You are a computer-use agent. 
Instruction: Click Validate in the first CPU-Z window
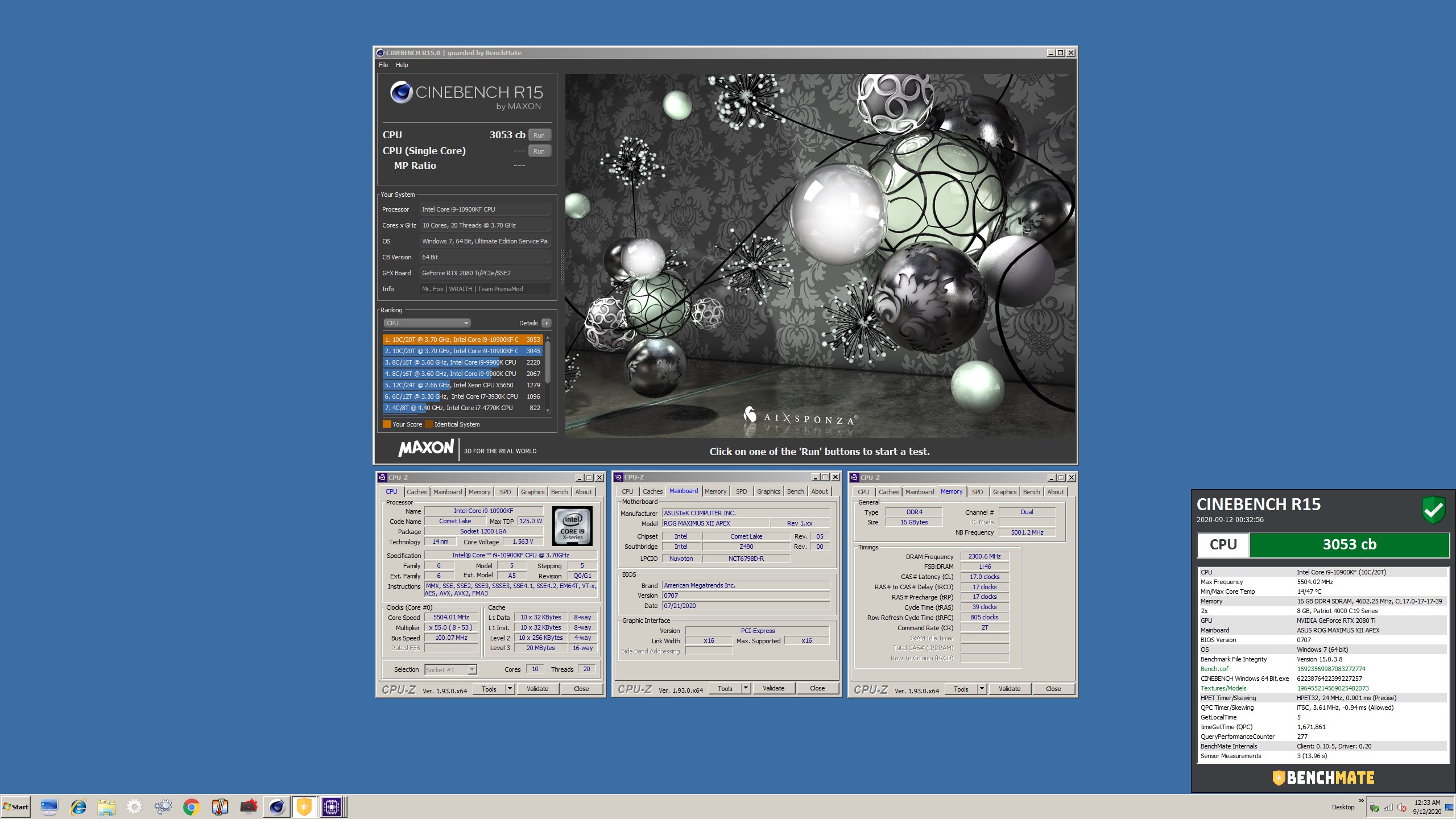537,689
